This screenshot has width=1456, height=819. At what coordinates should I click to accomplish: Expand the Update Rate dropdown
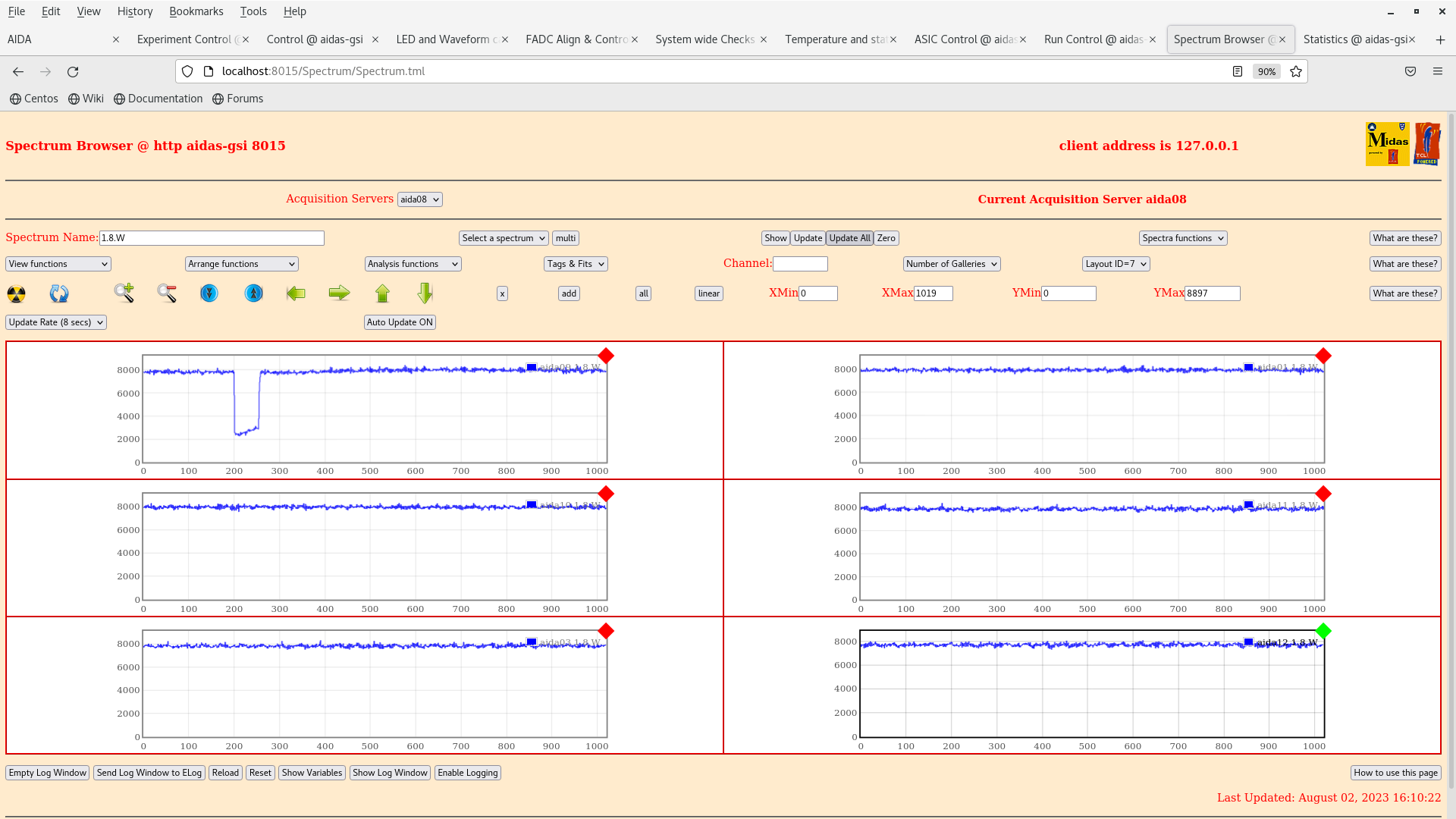[56, 322]
